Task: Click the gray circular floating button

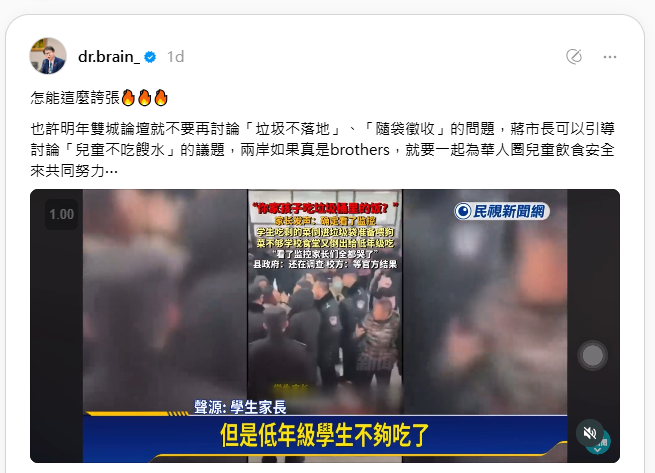Action: pyautogui.click(x=592, y=356)
